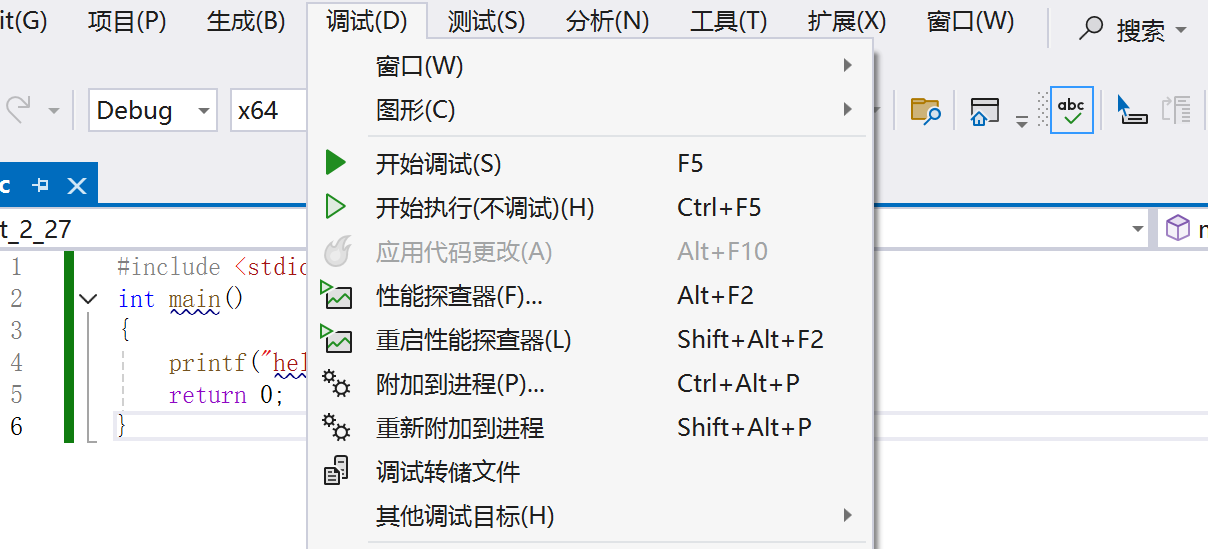Click the green Start Debugging play icon
This screenshot has width=1208, height=549.
tap(336, 163)
